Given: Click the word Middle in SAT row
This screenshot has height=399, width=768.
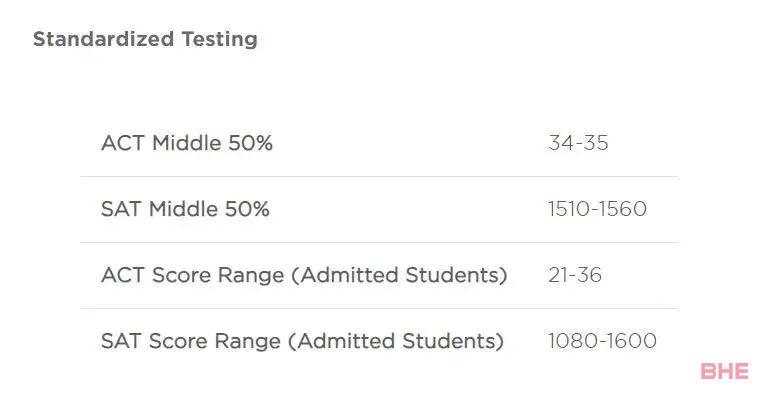Looking at the screenshot, I should click(183, 209).
